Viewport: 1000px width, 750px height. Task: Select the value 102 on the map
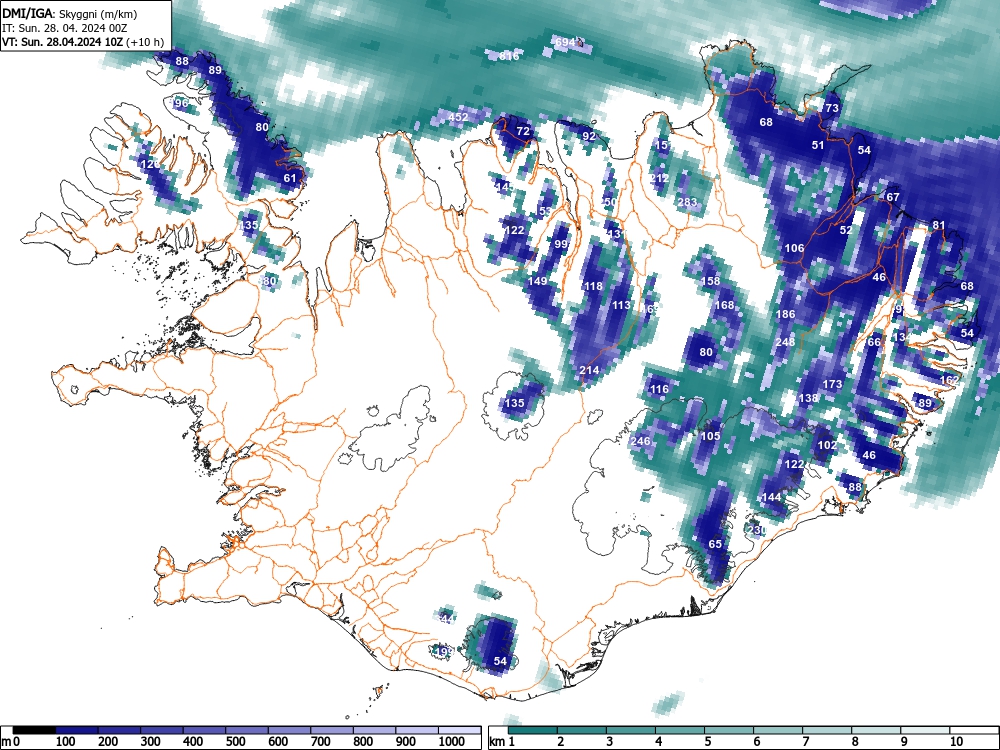click(x=827, y=445)
